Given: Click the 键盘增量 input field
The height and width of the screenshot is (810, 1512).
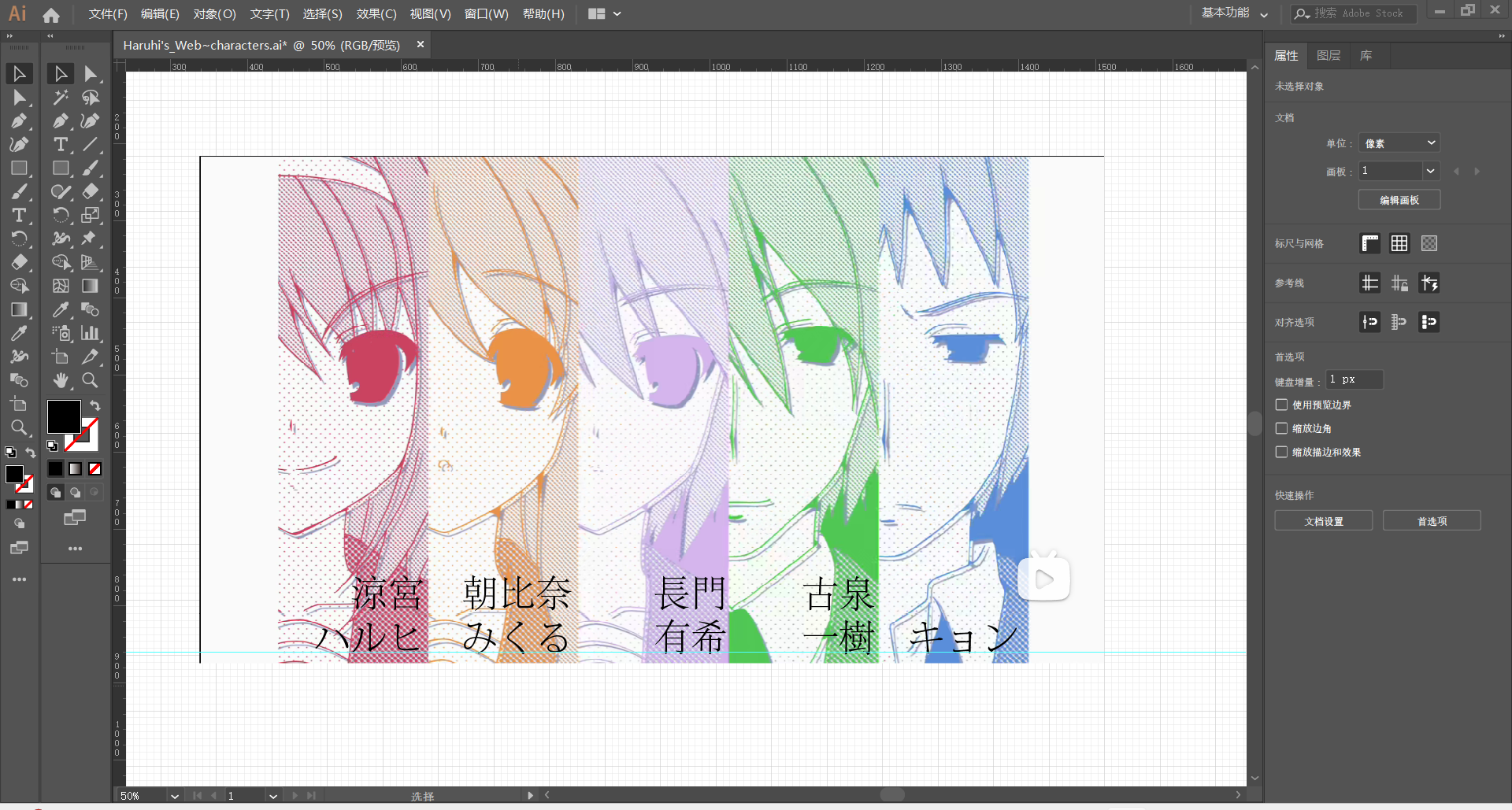Looking at the screenshot, I should pyautogui.click(x=1354, y=379).
